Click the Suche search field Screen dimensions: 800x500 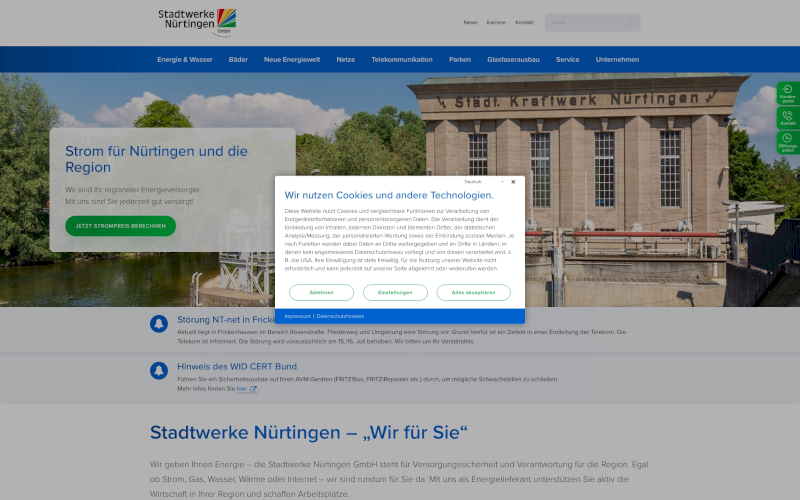[585, 22]
